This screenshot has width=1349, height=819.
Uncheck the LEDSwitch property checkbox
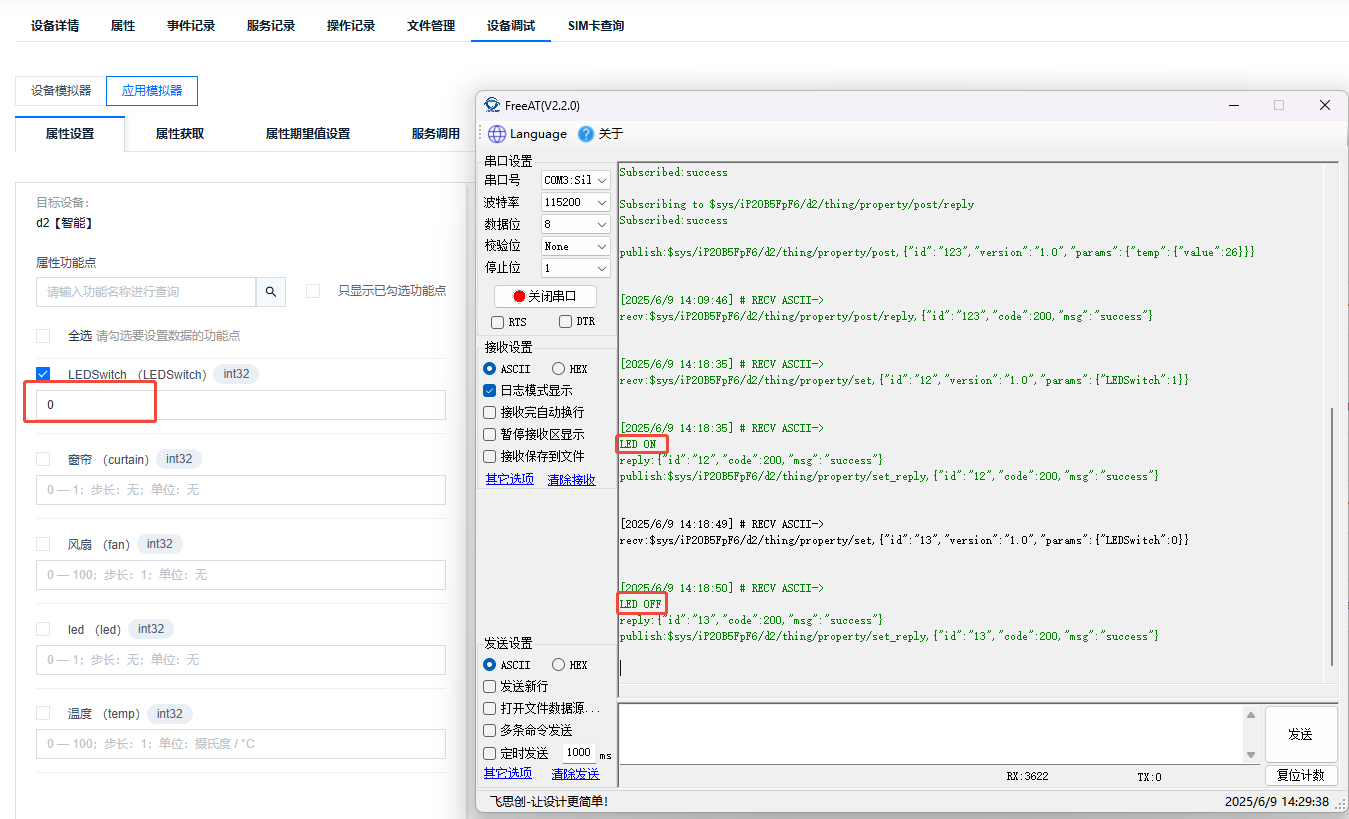click(43, 374)
